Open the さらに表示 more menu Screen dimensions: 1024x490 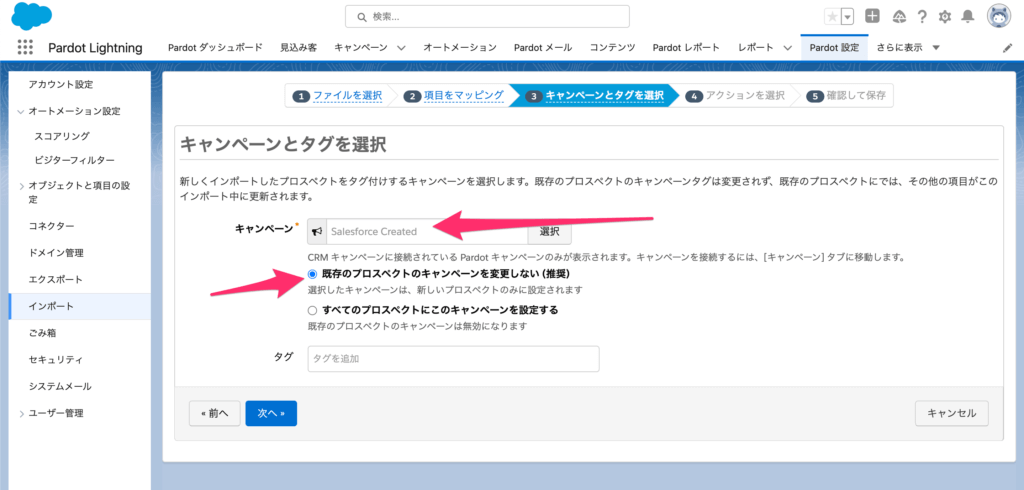908,47
